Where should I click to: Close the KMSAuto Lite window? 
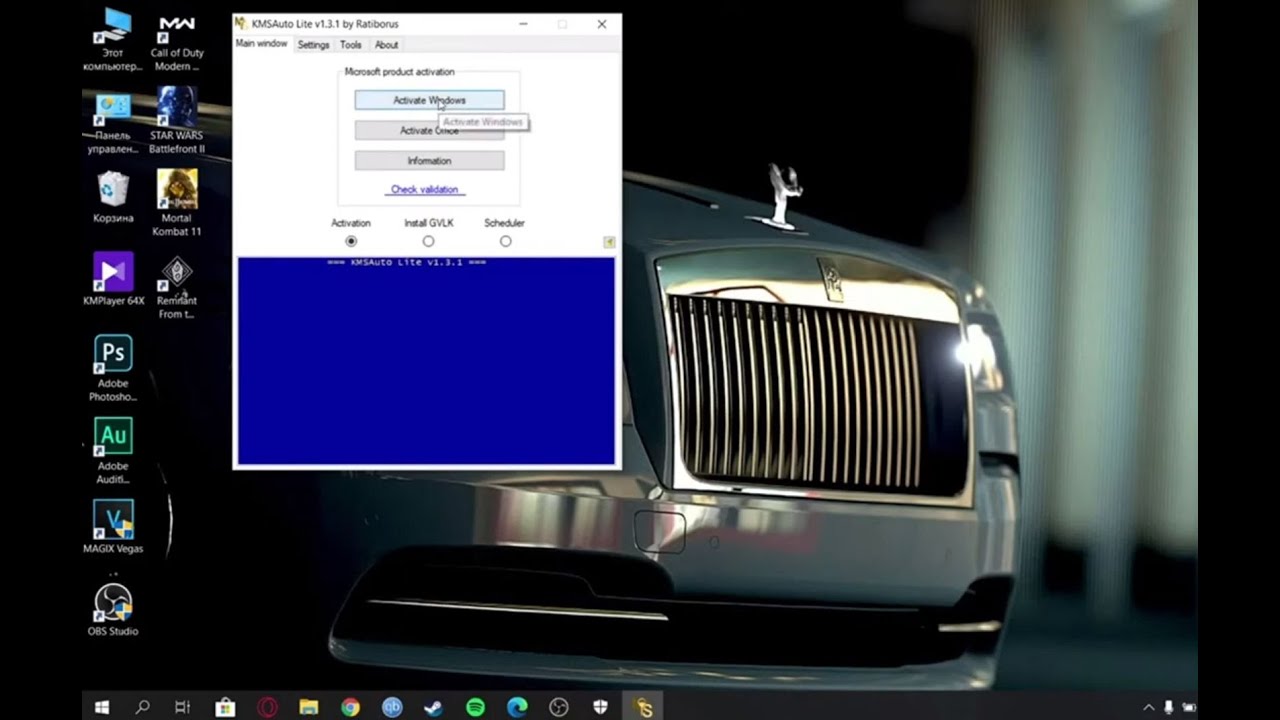pyautogui.click(x=601, y=24)
